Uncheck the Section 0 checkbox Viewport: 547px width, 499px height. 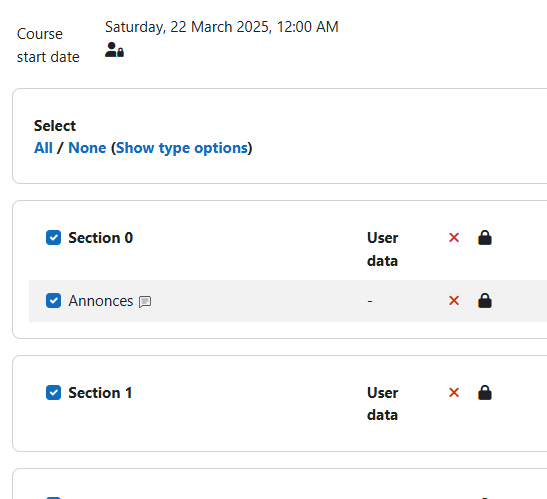53,238
